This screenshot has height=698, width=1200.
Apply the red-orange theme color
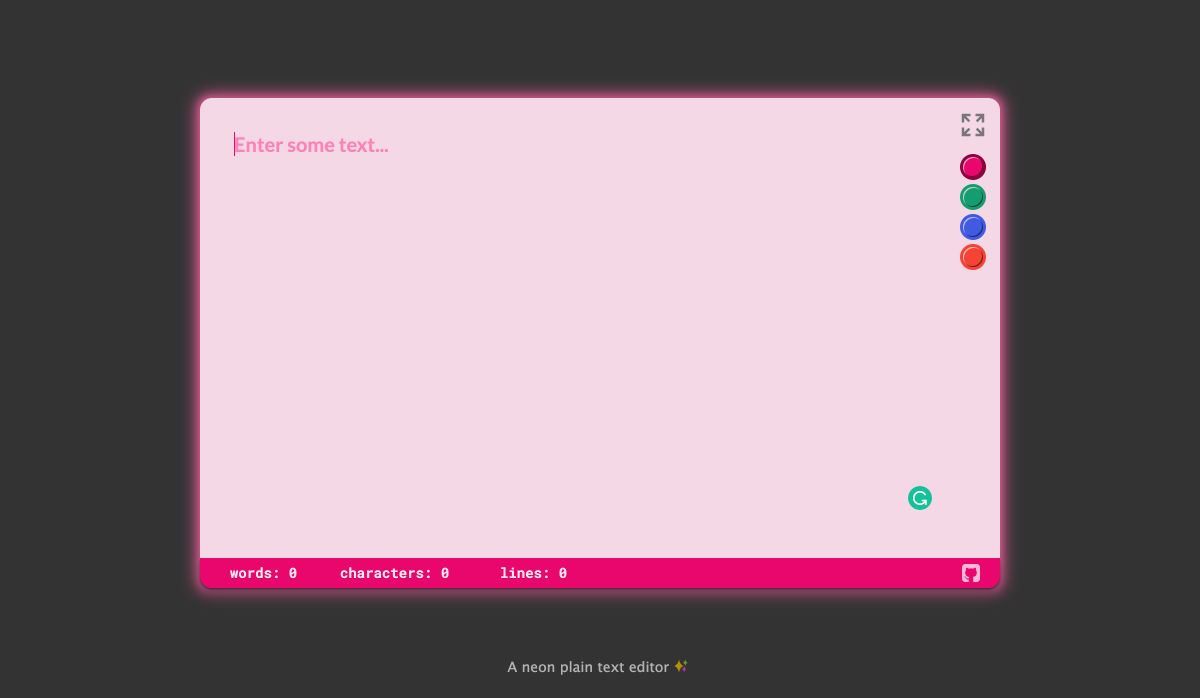pyautogui.click(x=972, y=257)
